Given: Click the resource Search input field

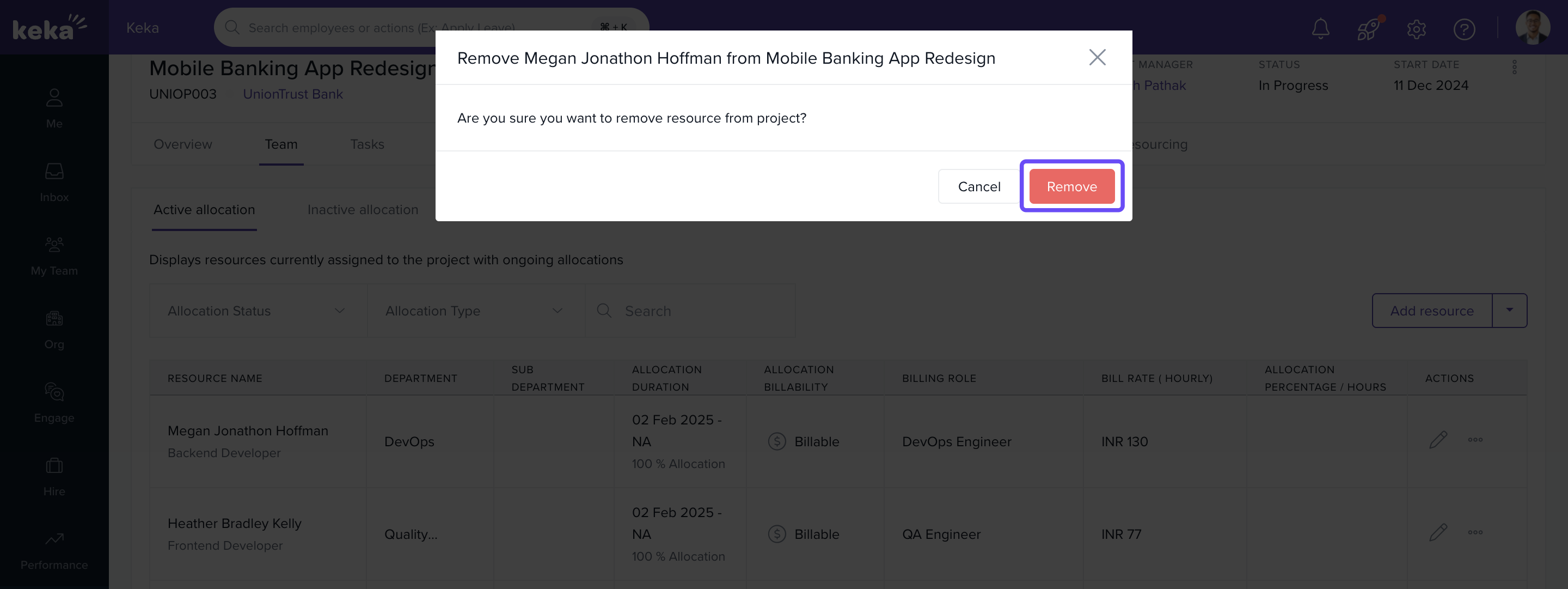Looking at the screenshot, I should coord(700,311).
